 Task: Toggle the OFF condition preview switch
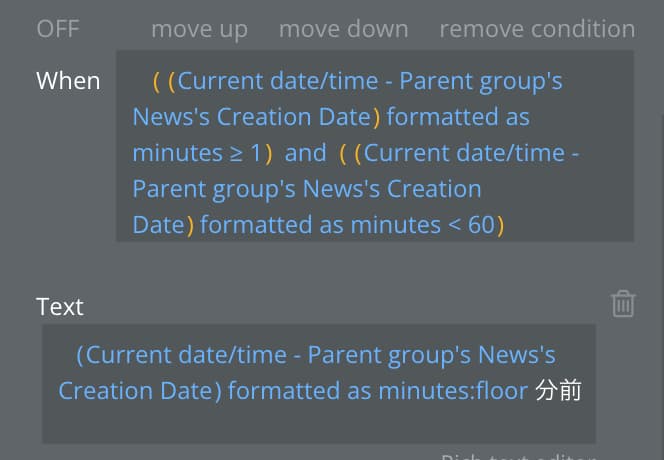58,29
